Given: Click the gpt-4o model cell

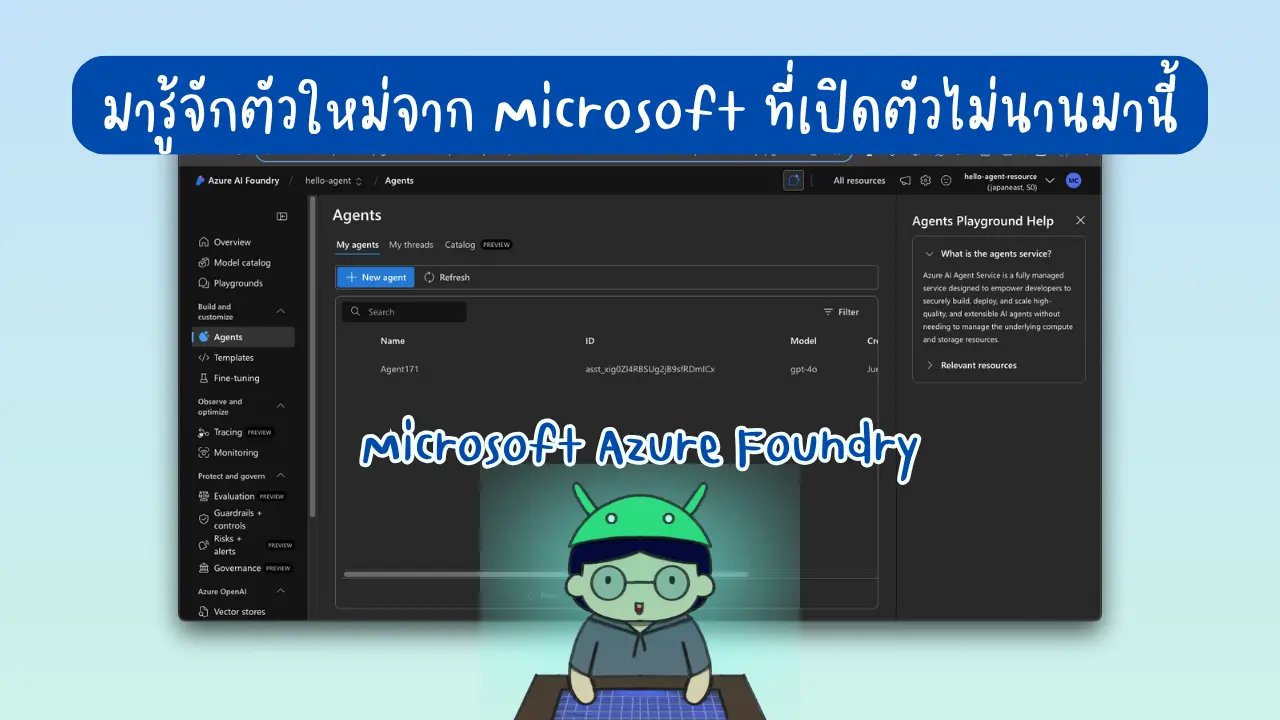Looking at the screenshot, I should [x=803, y=369].
